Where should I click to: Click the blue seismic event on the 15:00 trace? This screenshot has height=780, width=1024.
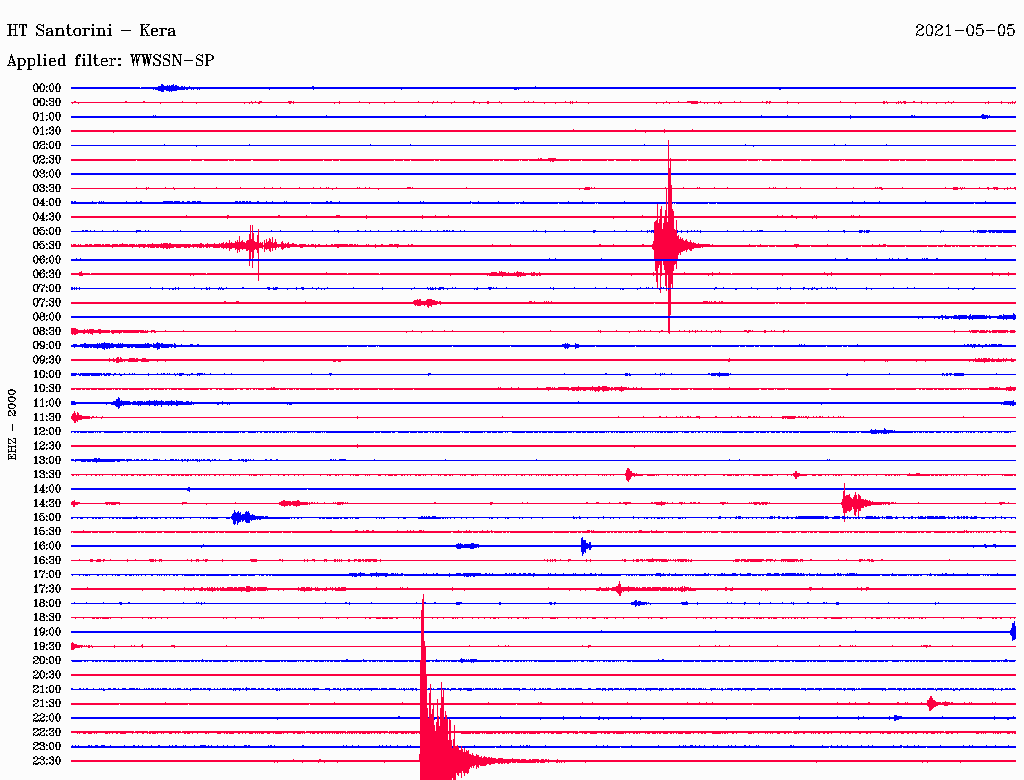[243, 517]
